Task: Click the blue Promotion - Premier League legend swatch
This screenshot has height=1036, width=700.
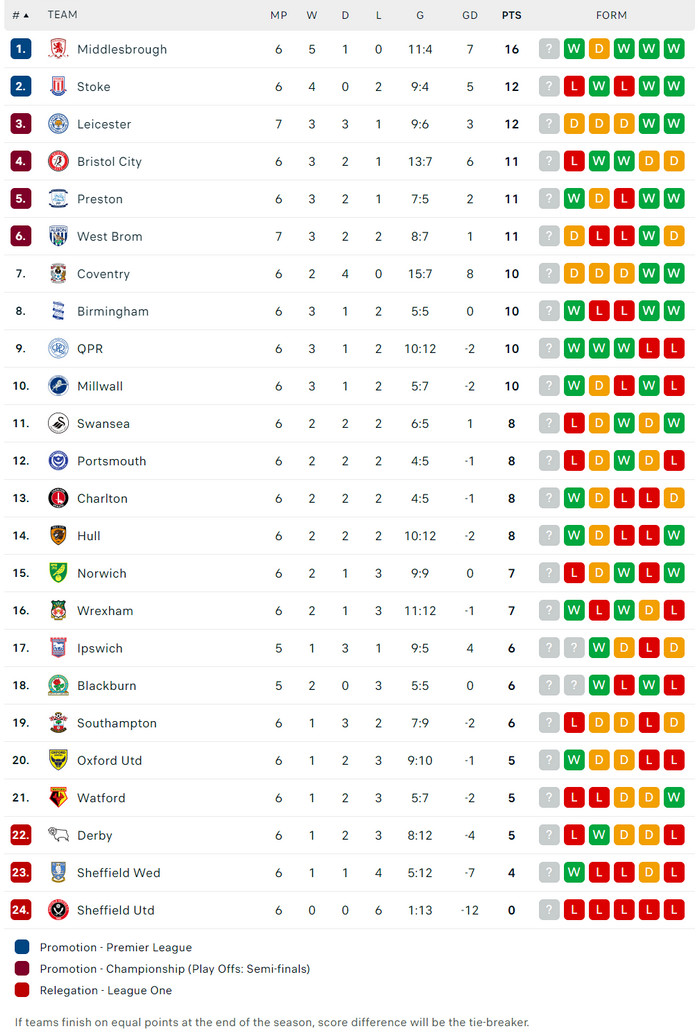Action: 22,947
